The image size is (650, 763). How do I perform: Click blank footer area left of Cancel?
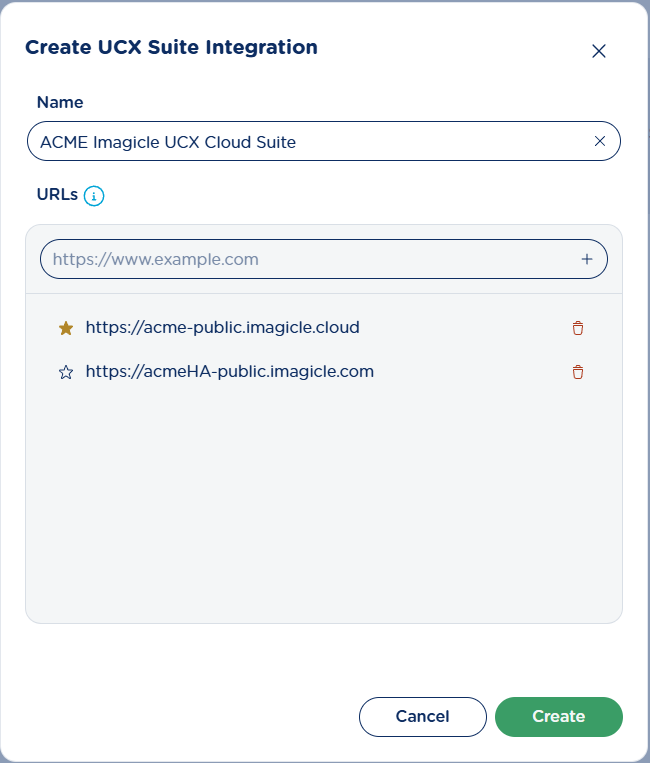(180, 716)
